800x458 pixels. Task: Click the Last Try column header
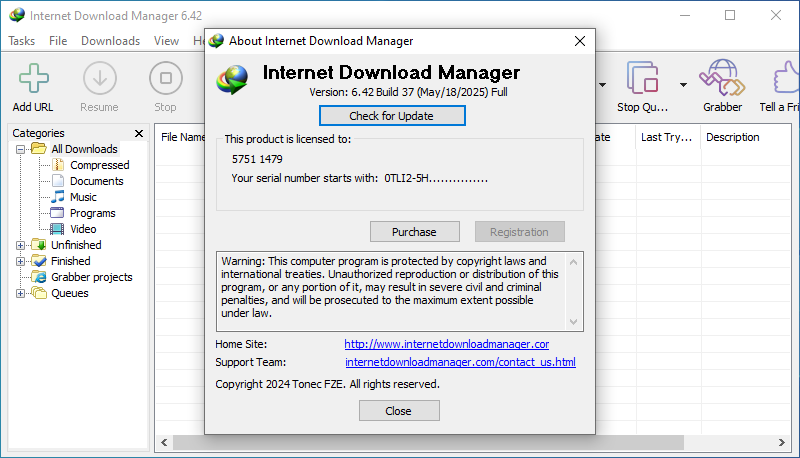(666, 137)
